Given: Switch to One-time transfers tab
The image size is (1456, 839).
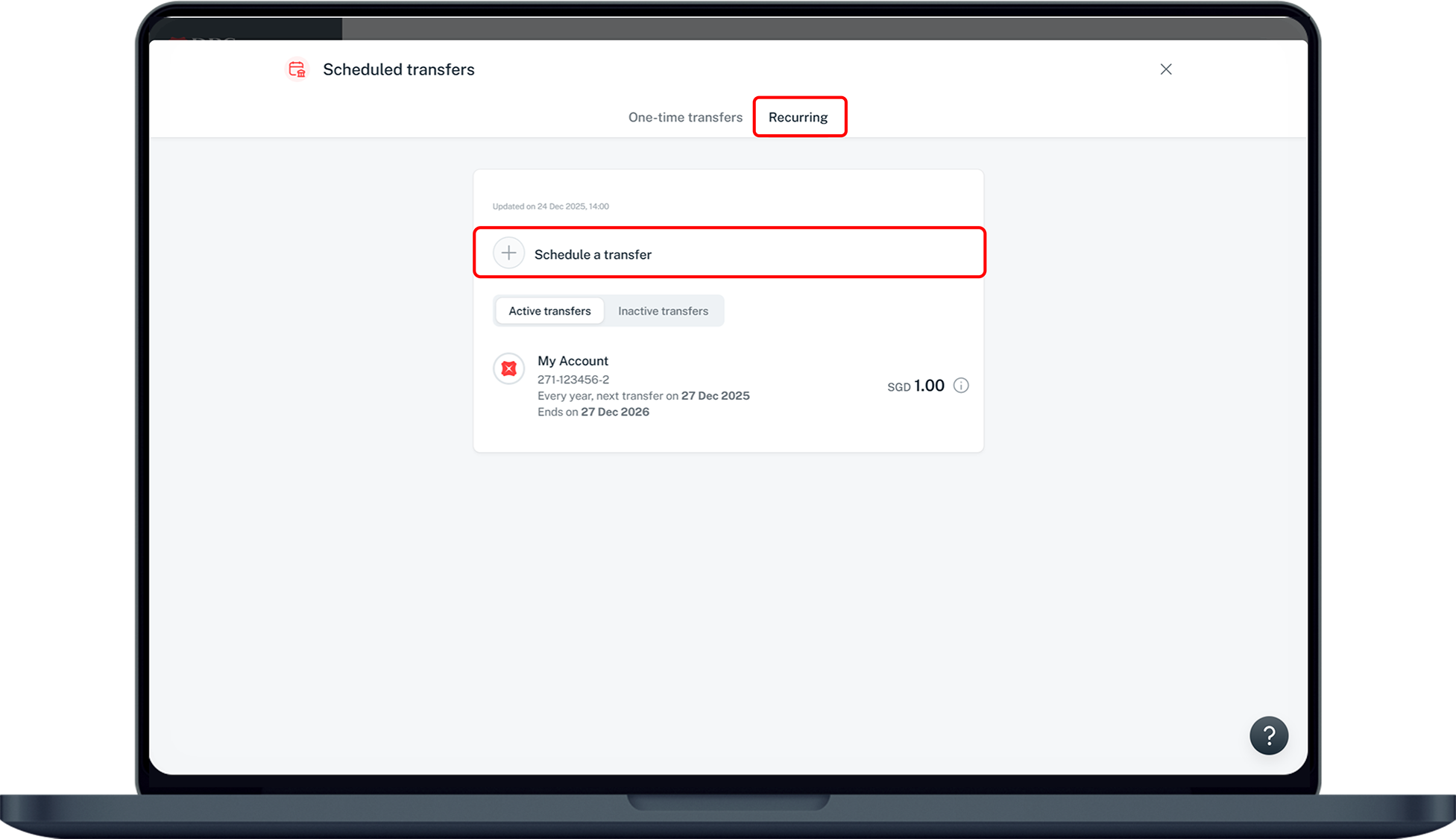Looking at the screenshot, I should click(x=685, y=117).
